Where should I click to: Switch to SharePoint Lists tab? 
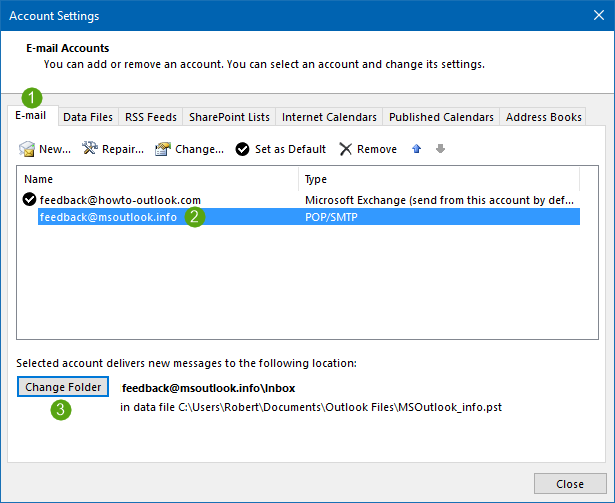[x=229, y=117]
